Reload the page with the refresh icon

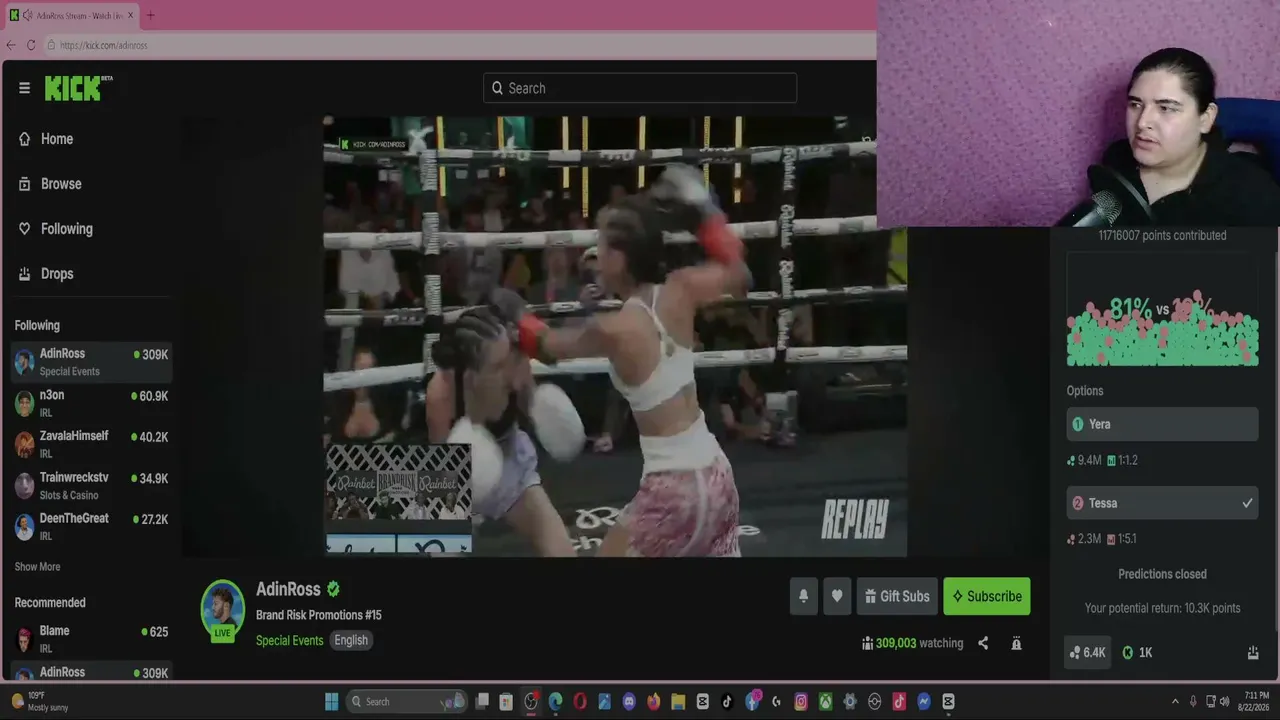coord(31,45)
